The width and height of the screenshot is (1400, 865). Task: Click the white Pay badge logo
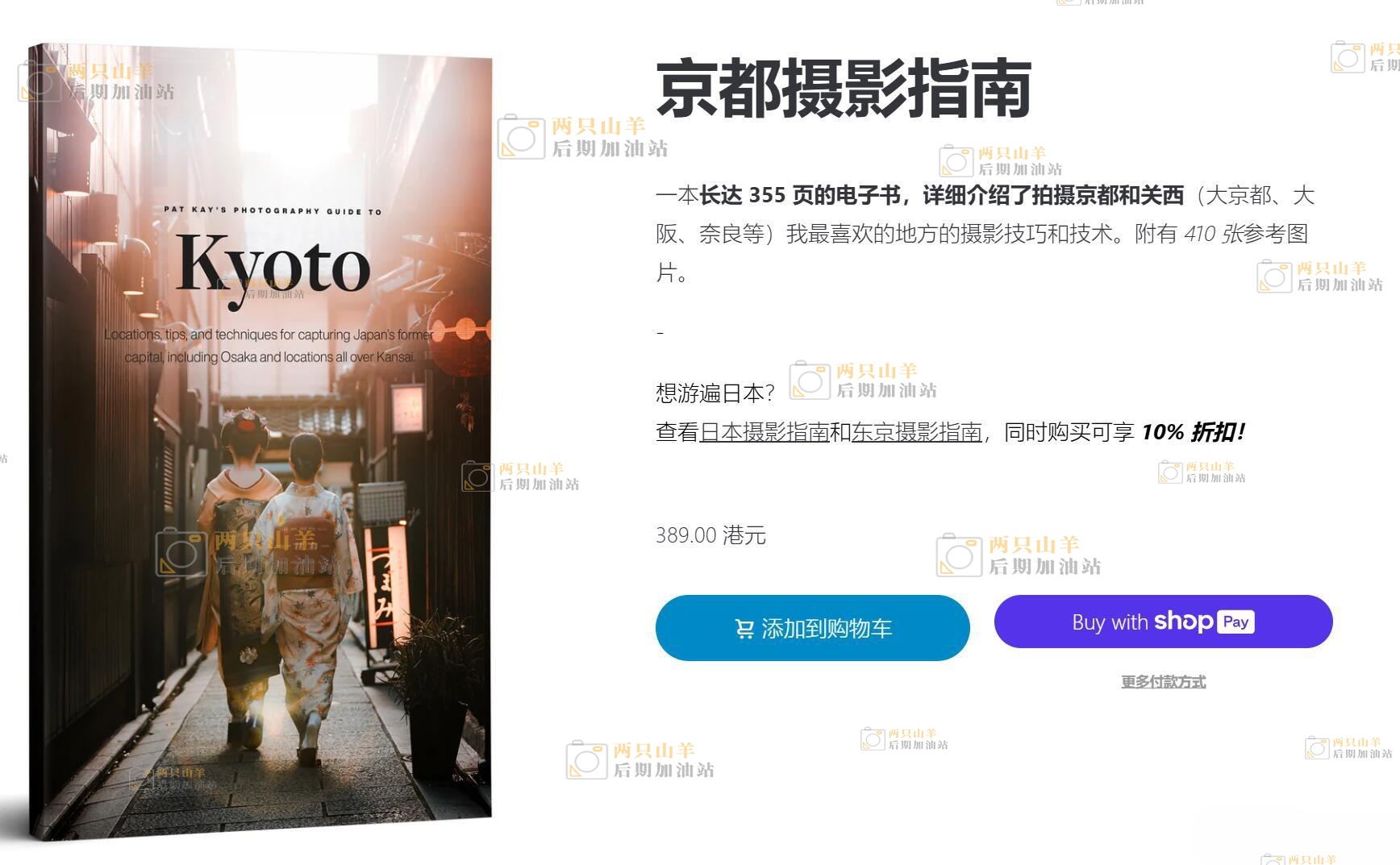click(1235, 622)
